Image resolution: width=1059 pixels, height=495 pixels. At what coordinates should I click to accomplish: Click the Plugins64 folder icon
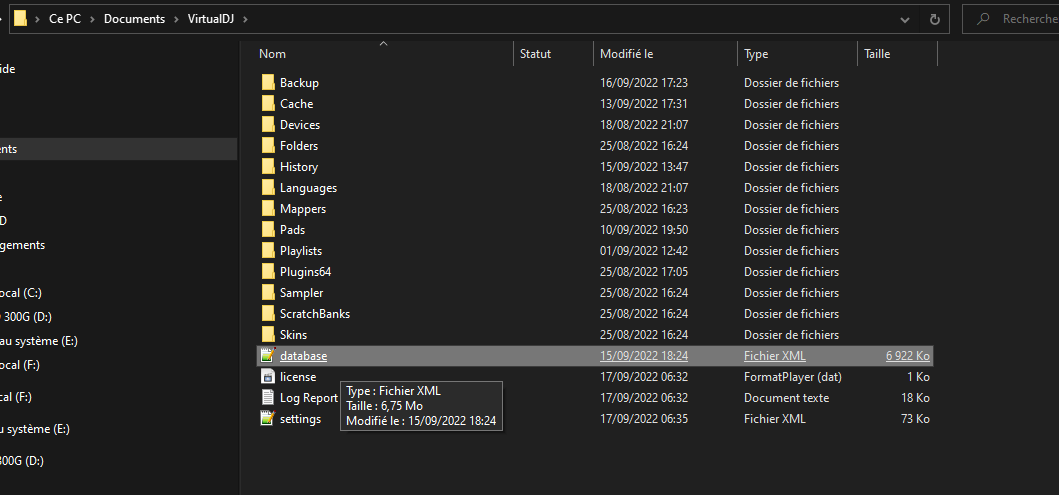pos(268,271)
